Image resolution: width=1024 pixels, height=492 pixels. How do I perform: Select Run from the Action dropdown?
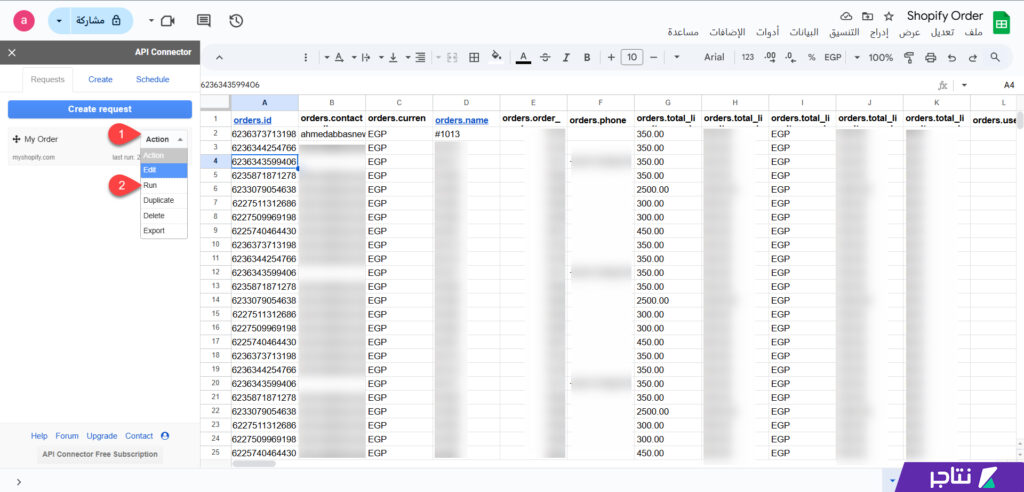point(164,186)
